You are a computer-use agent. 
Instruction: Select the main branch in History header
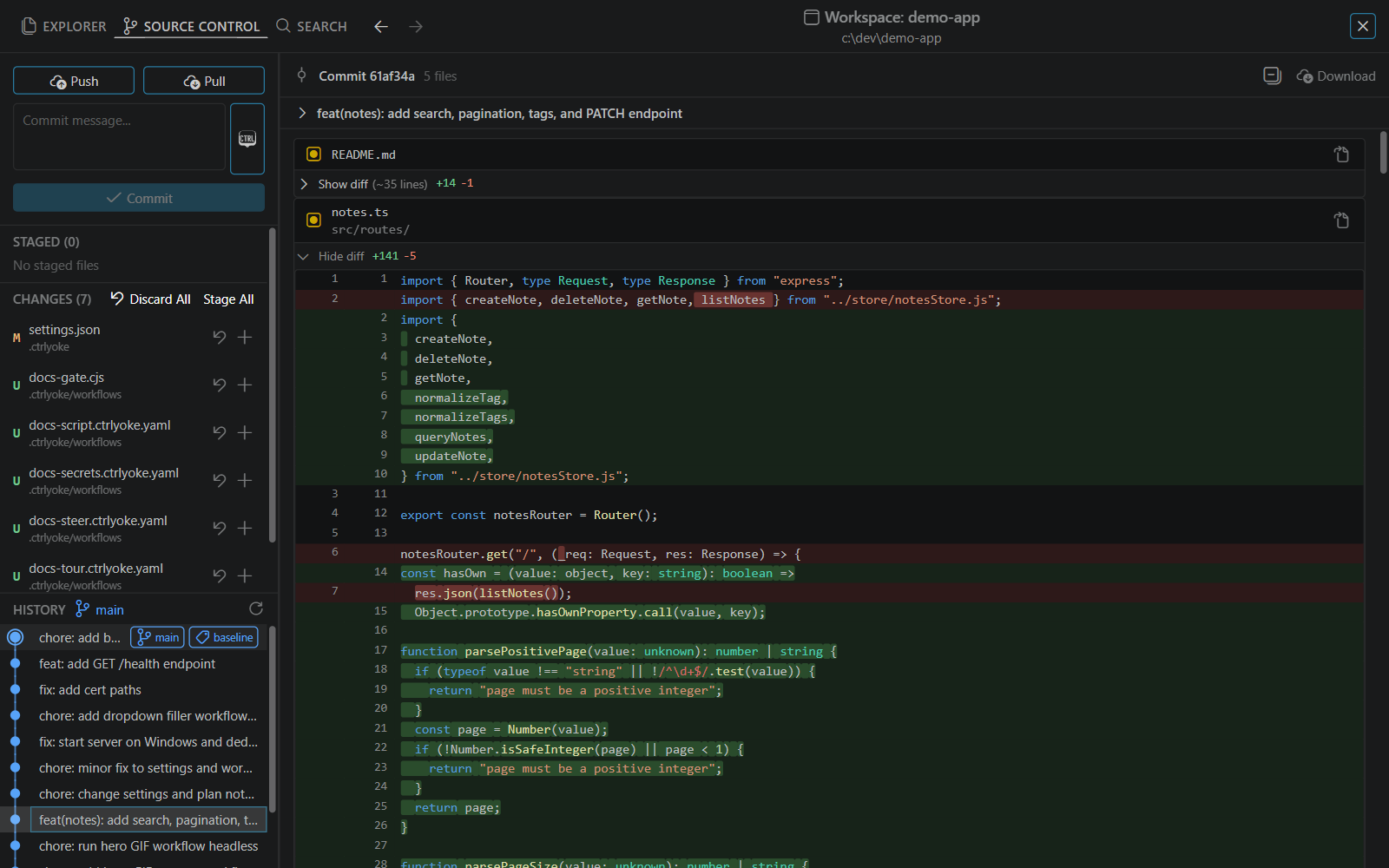100,609
